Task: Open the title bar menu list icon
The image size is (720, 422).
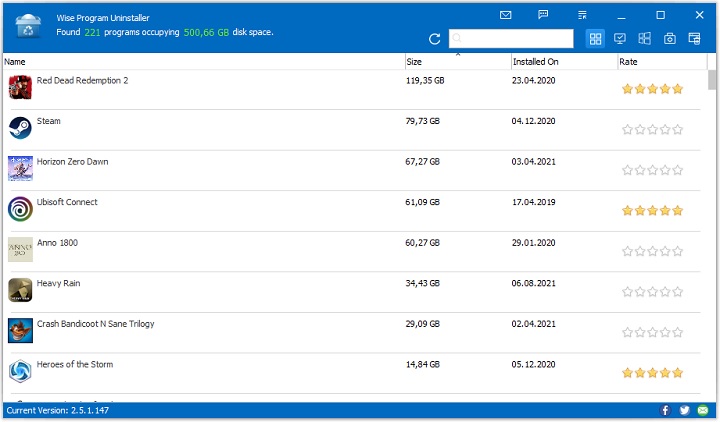Action: [582, 15]
